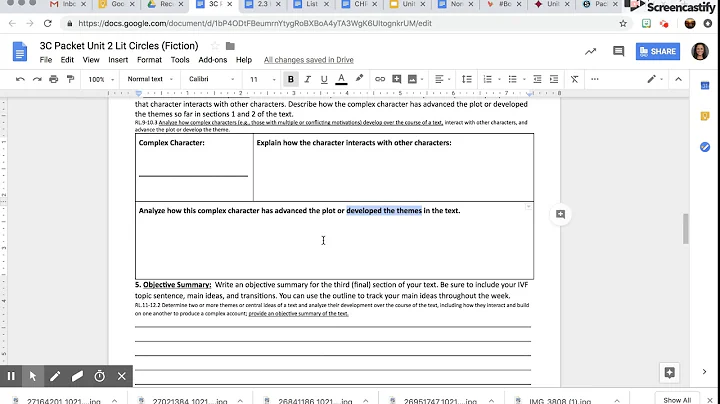Open numbered list dropdown
This screenshot has width=720, height=404.
[499, 79]
